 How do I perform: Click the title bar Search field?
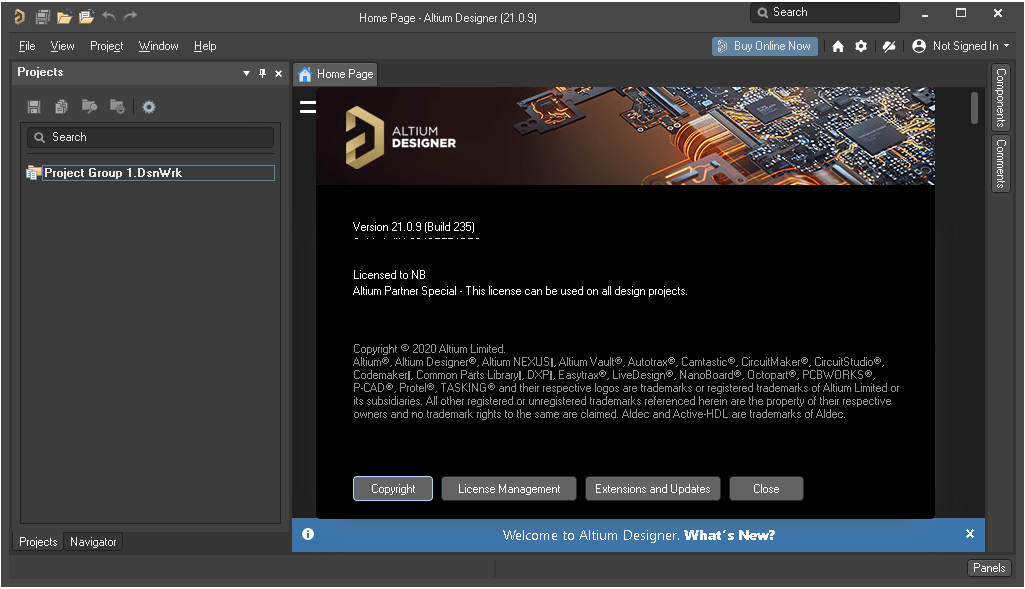click(x=825, y=12)
